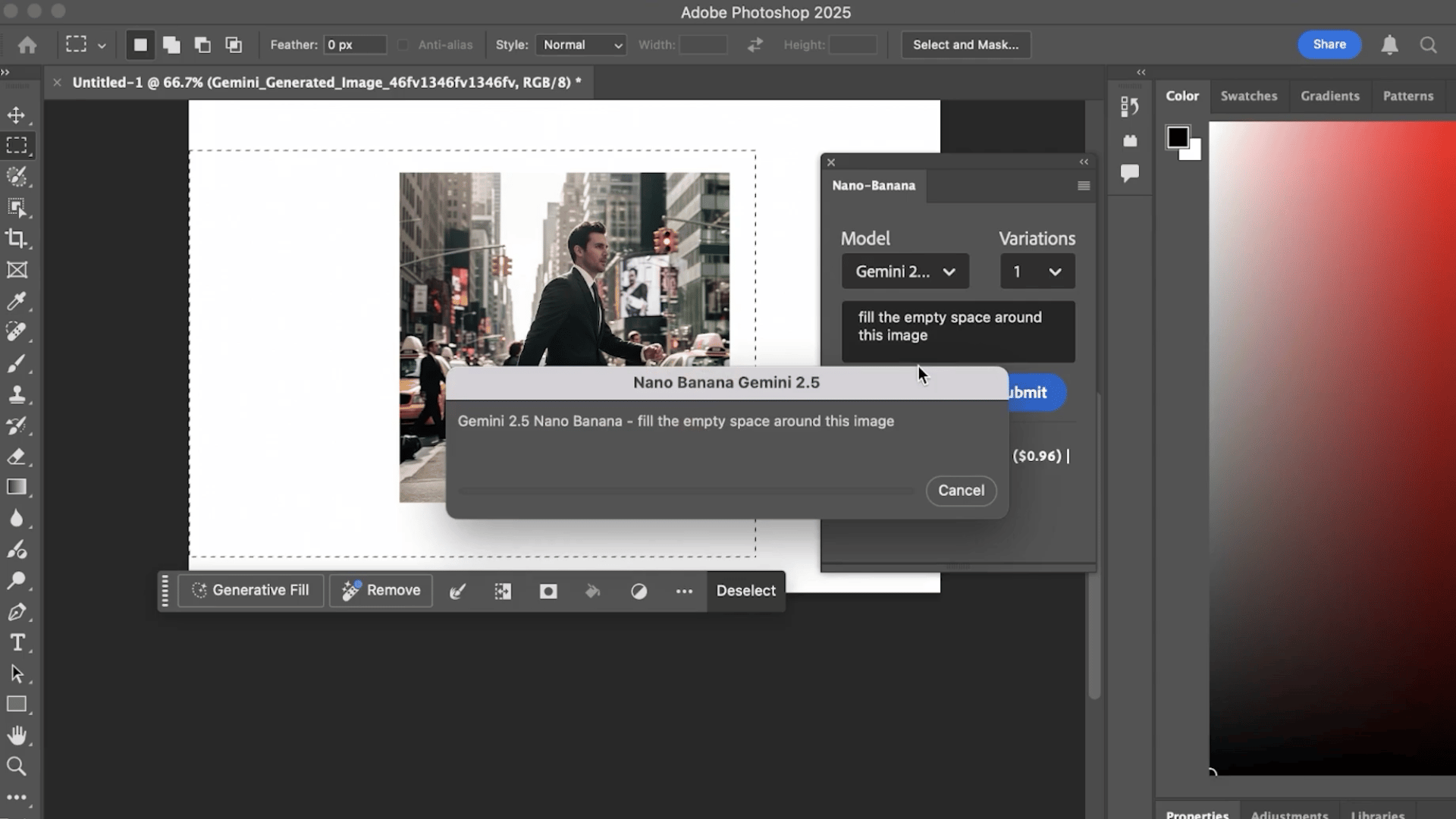Select the Smudge tool icon
The image size is (1456, 819).
click(x=17, y=550)
